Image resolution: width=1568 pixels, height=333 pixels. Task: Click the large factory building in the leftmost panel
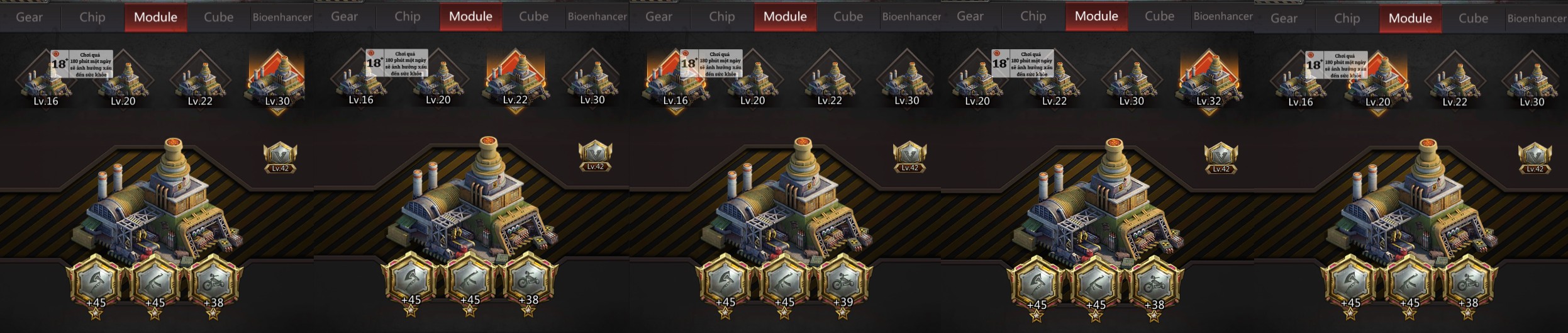click(158, 201)
